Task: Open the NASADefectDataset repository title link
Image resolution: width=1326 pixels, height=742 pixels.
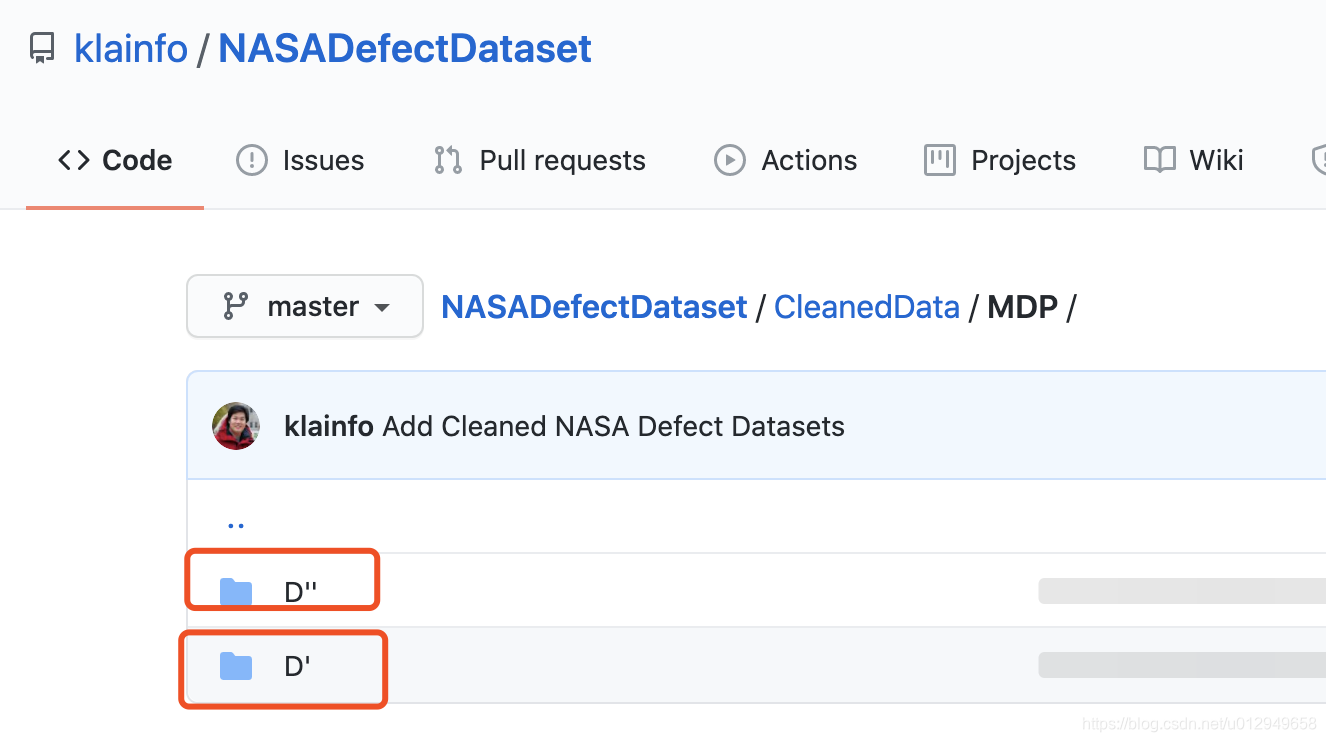Action: 405,48
